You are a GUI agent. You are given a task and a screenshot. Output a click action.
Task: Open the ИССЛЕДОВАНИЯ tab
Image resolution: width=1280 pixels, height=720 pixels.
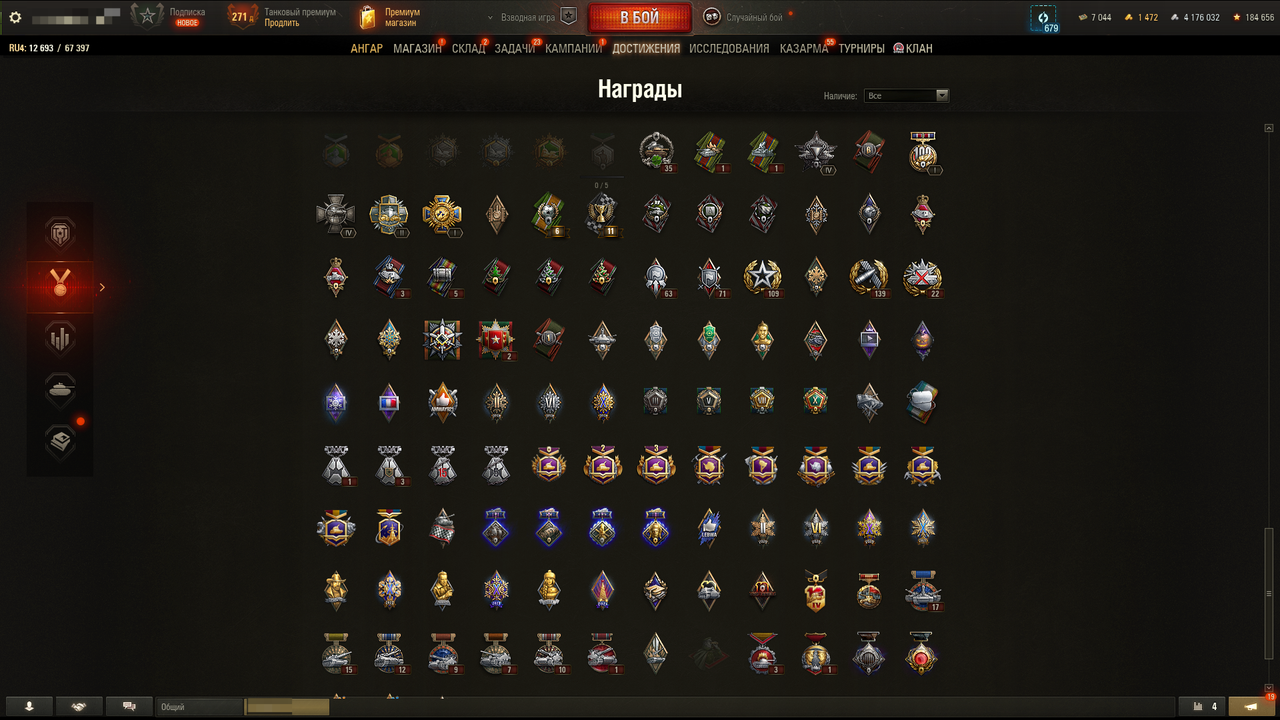coord(729,48)
